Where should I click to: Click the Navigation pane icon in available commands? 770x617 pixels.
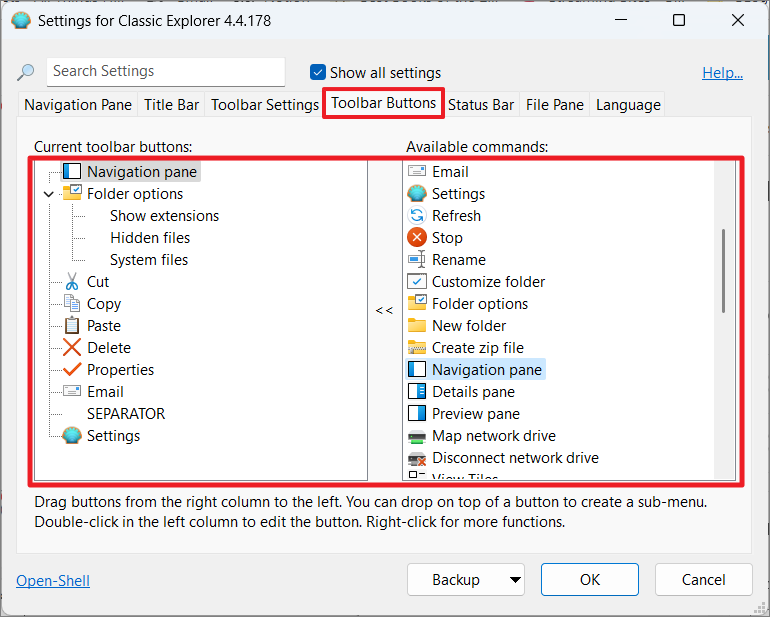pos(417,369)
